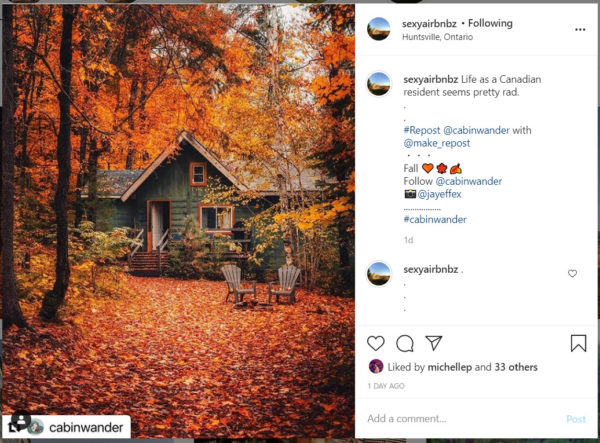This screenshot has height=443, width=600.
Task: Open the #cabinwander hashtag
Action: 435,220
